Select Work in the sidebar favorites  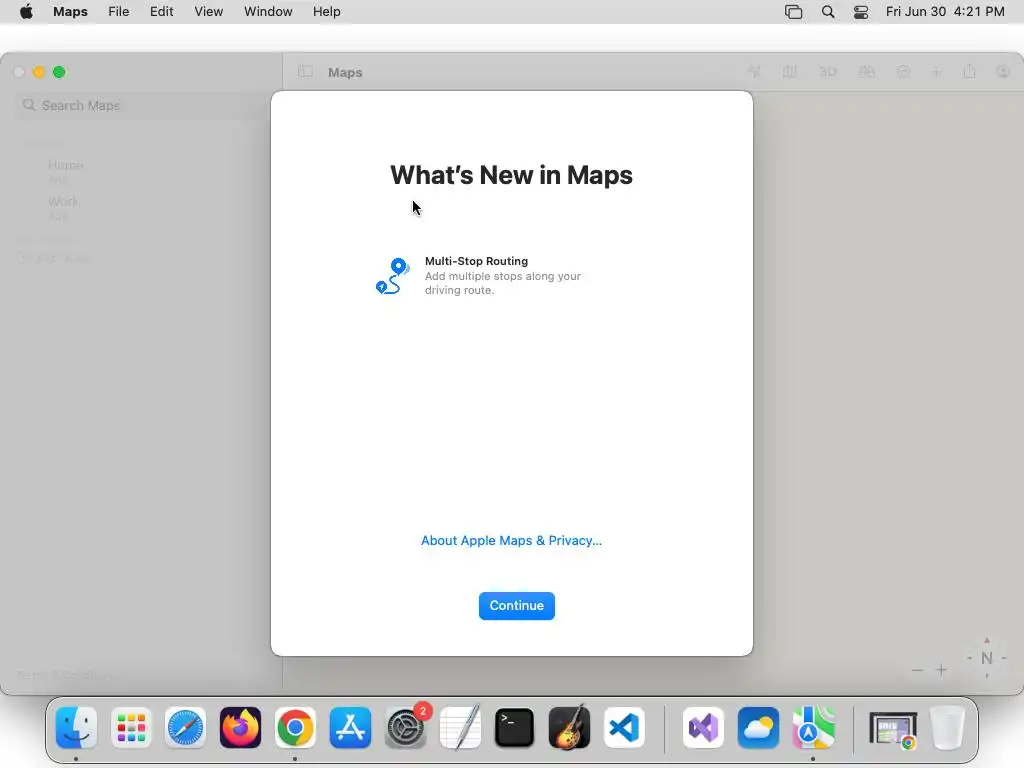[x=63, y=201]
